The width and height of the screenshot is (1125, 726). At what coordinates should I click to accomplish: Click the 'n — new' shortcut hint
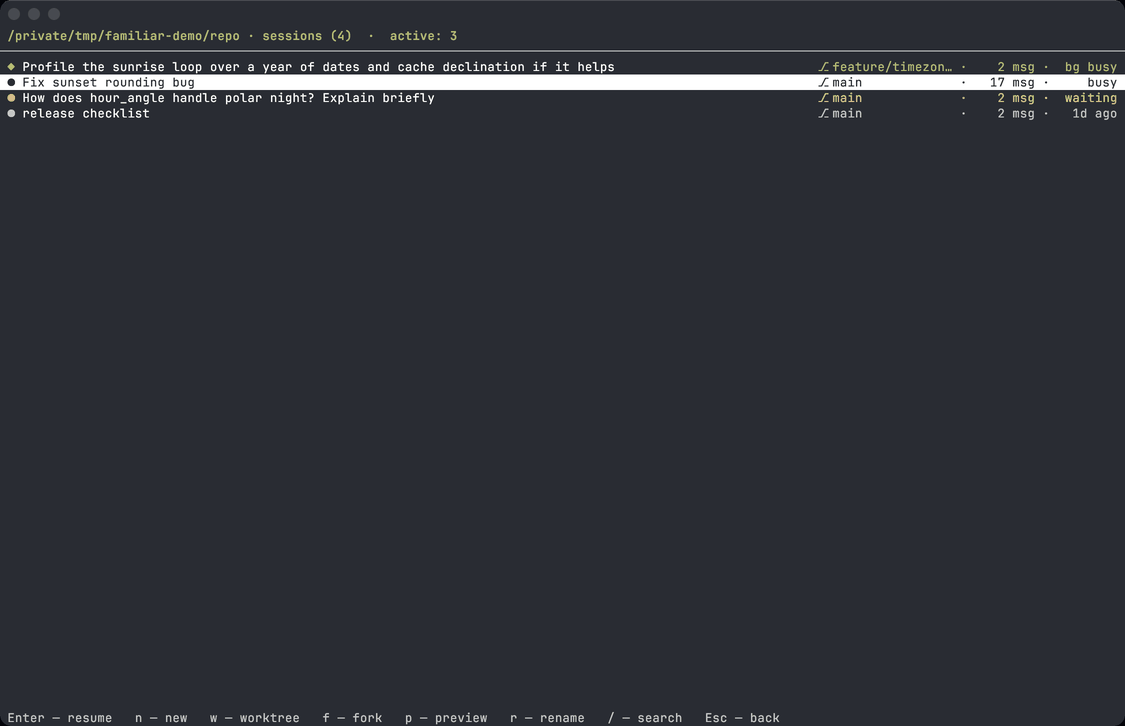161,718
